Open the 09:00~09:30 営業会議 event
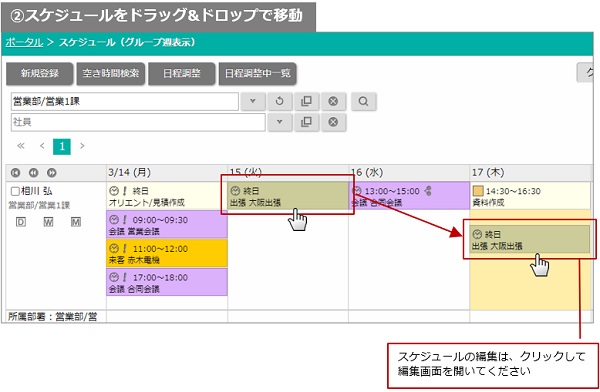 [167, 225]
